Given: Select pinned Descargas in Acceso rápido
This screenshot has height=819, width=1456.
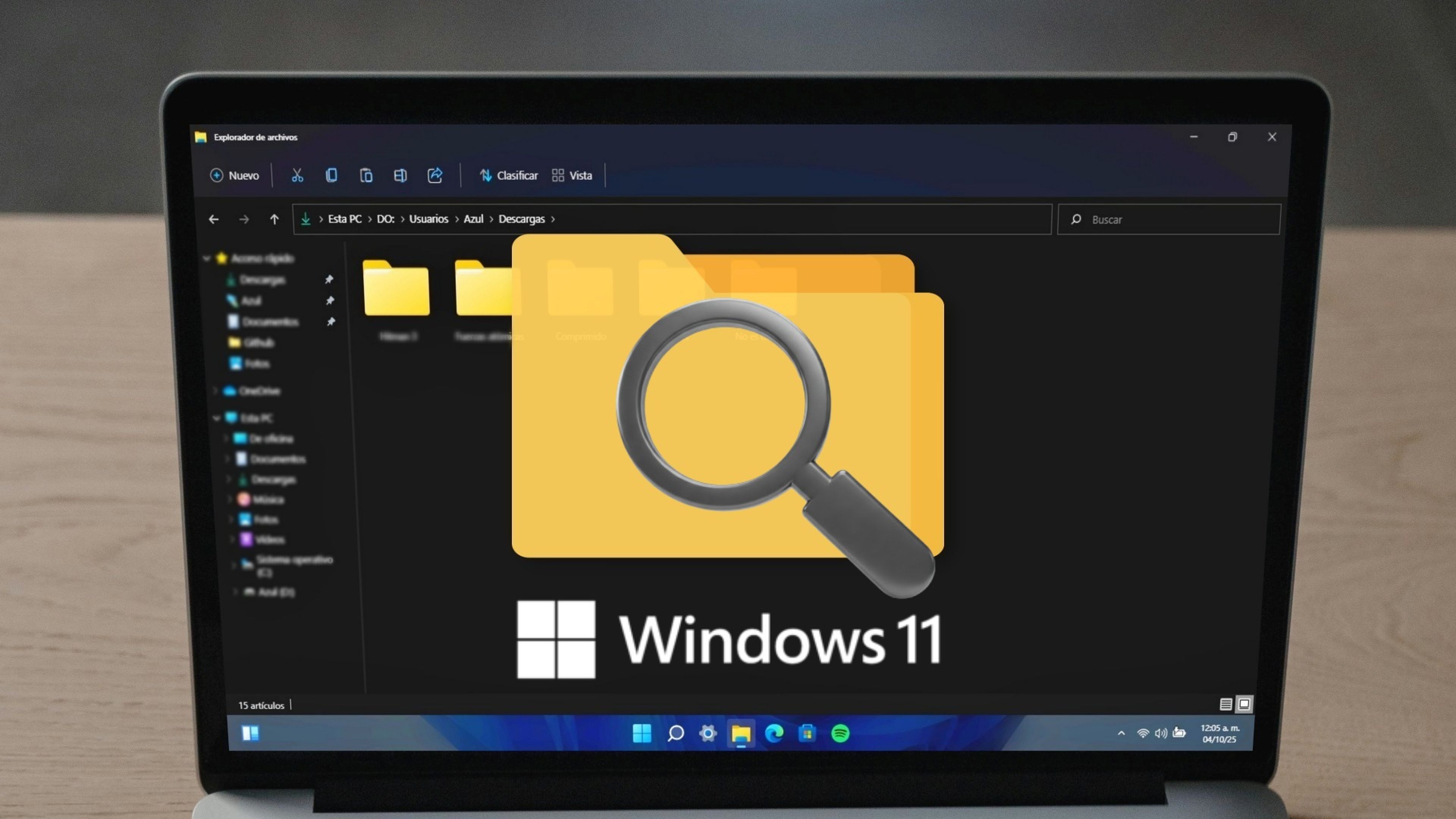Looking at the screenshot, I should (x=256, y=279).
